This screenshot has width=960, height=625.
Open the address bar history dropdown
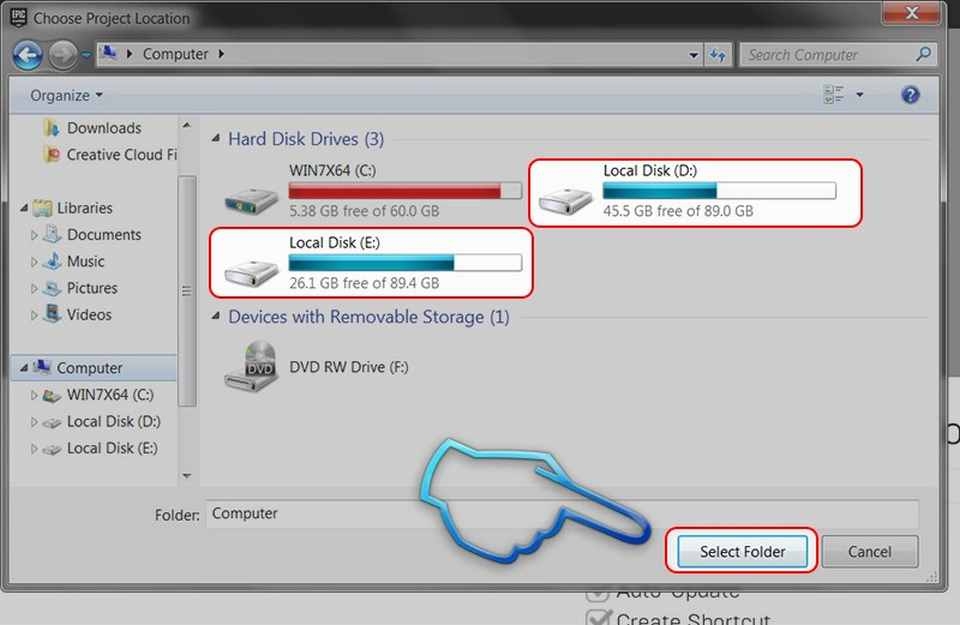click(693, 55)
